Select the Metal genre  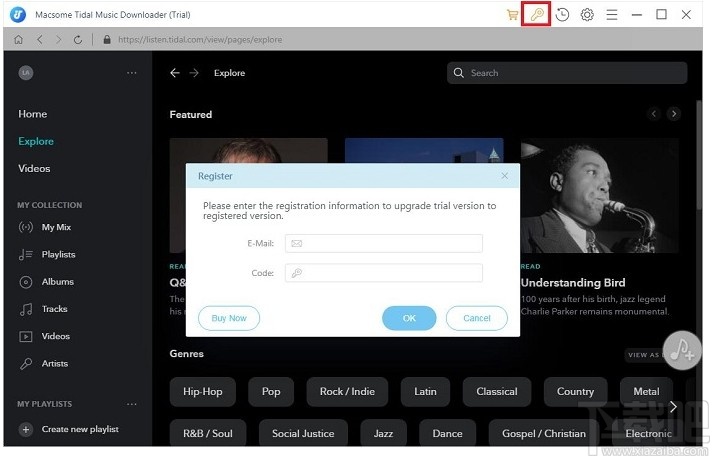click(x=646, y=392)
